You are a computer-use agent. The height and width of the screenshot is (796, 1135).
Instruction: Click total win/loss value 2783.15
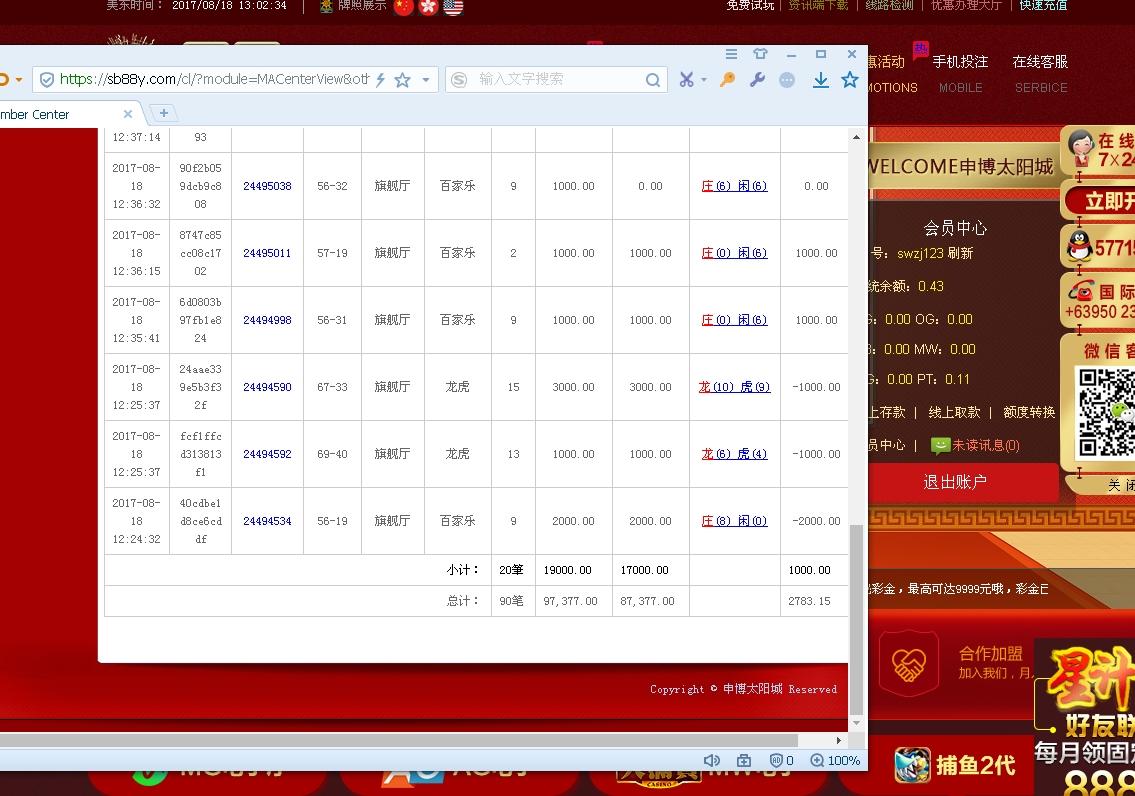coord(809,601)
